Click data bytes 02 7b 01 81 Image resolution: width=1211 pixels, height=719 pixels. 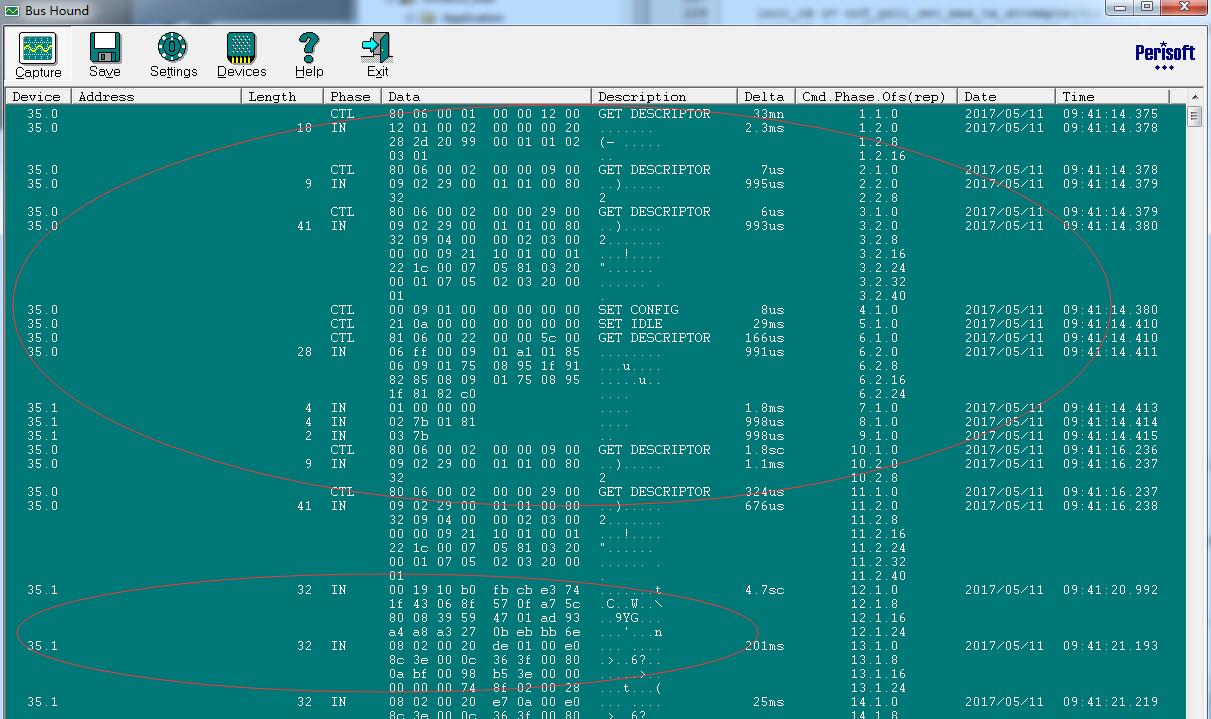(x=432, y=422)
